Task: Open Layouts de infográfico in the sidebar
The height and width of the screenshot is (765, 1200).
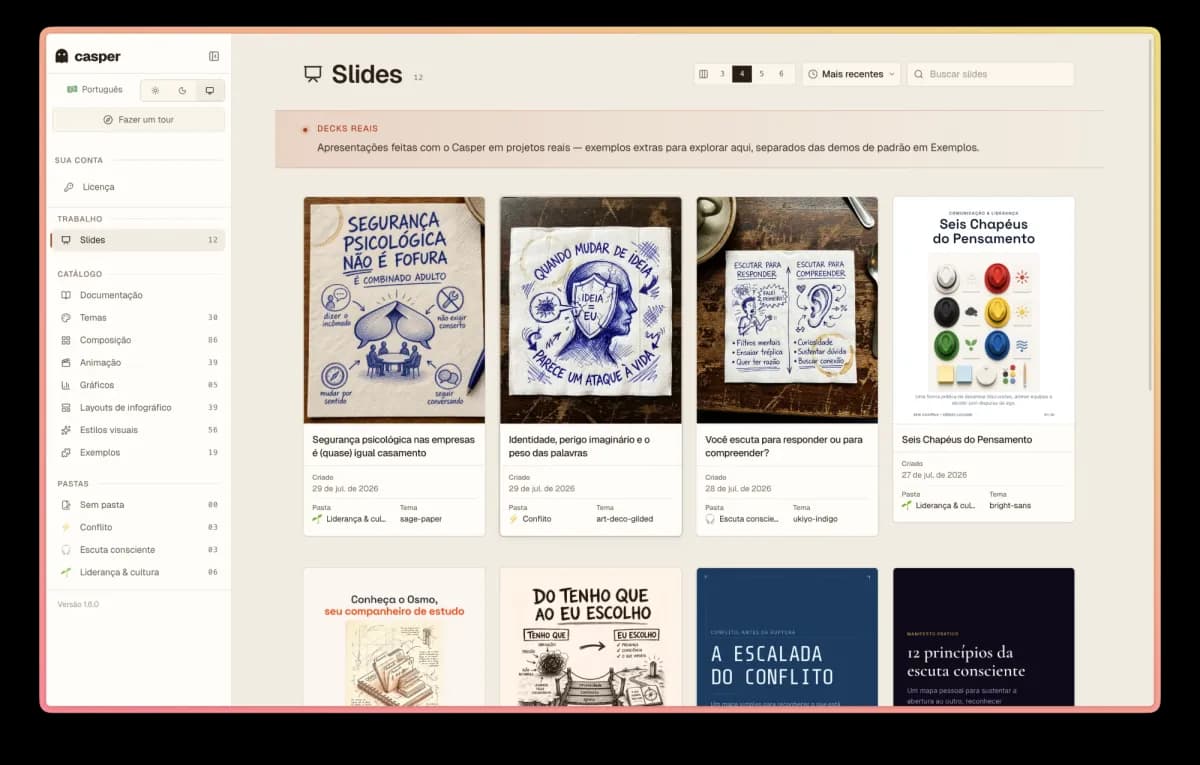Action: pyautogui.click(x=138, y=408)
